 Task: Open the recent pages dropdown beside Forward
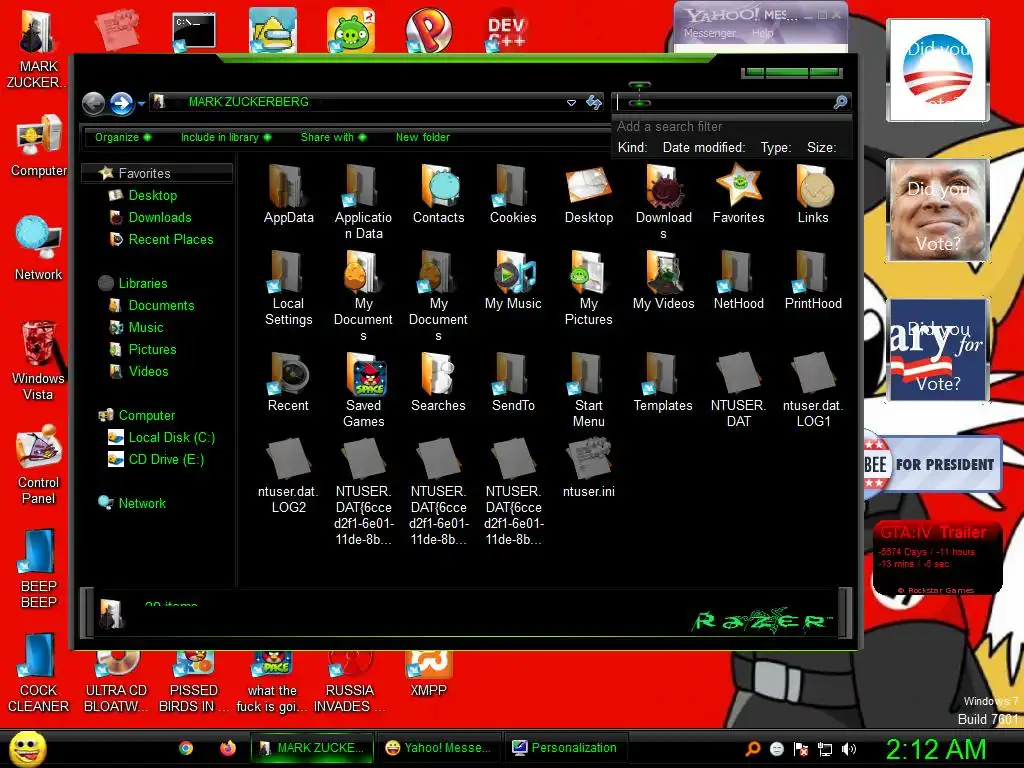click(x=141, y=103)
